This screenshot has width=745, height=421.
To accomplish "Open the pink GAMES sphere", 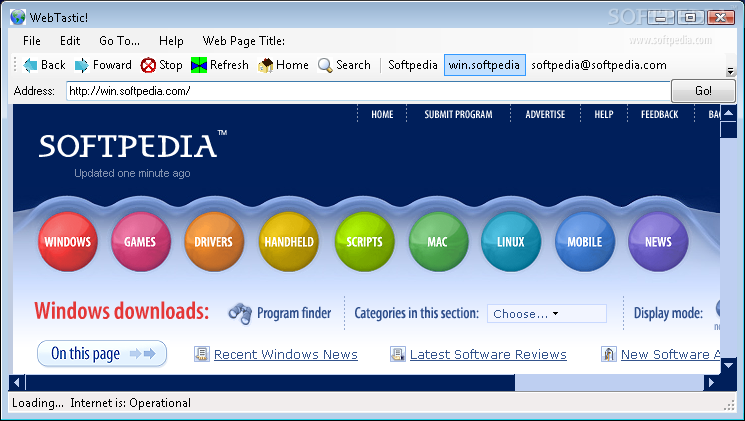I will [x=141, y=241].
